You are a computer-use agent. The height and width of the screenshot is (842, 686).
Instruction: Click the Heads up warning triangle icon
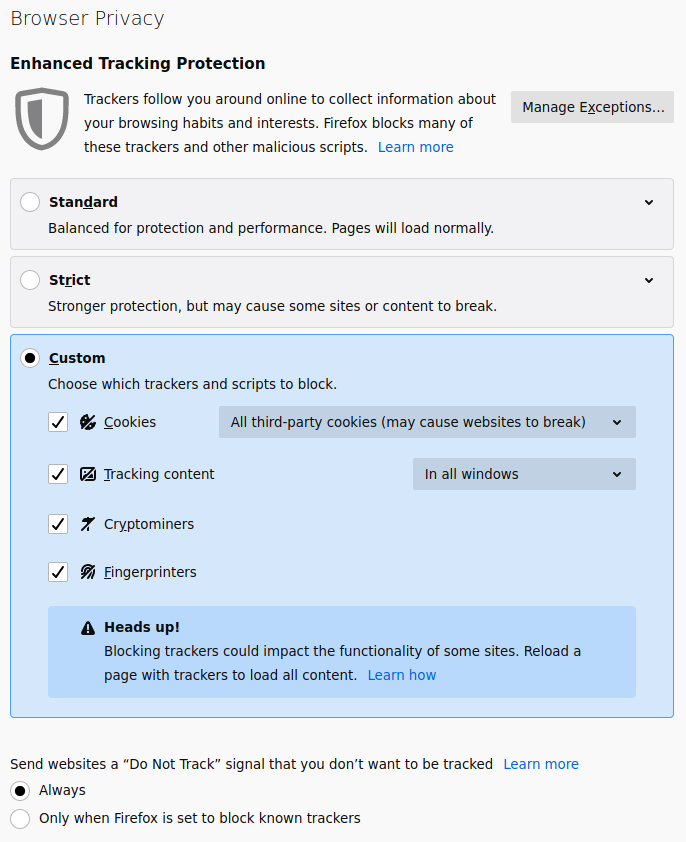(88, 628)
